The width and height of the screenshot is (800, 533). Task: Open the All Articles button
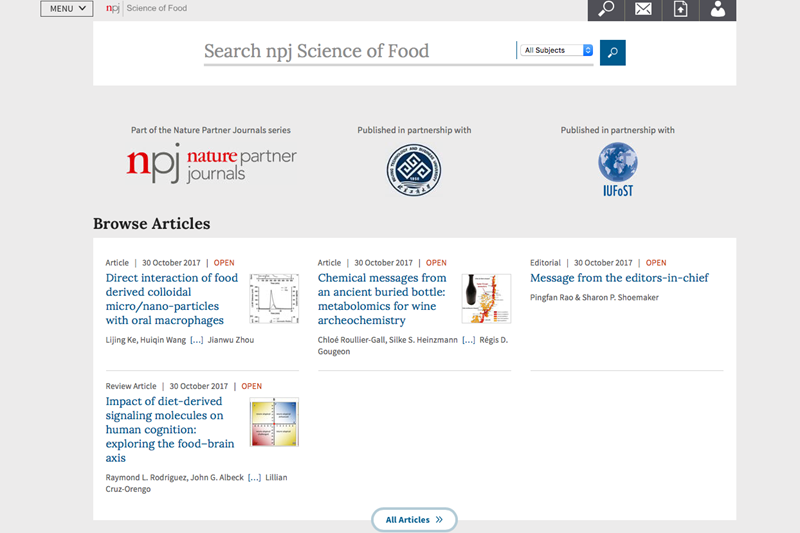point(414,520)
